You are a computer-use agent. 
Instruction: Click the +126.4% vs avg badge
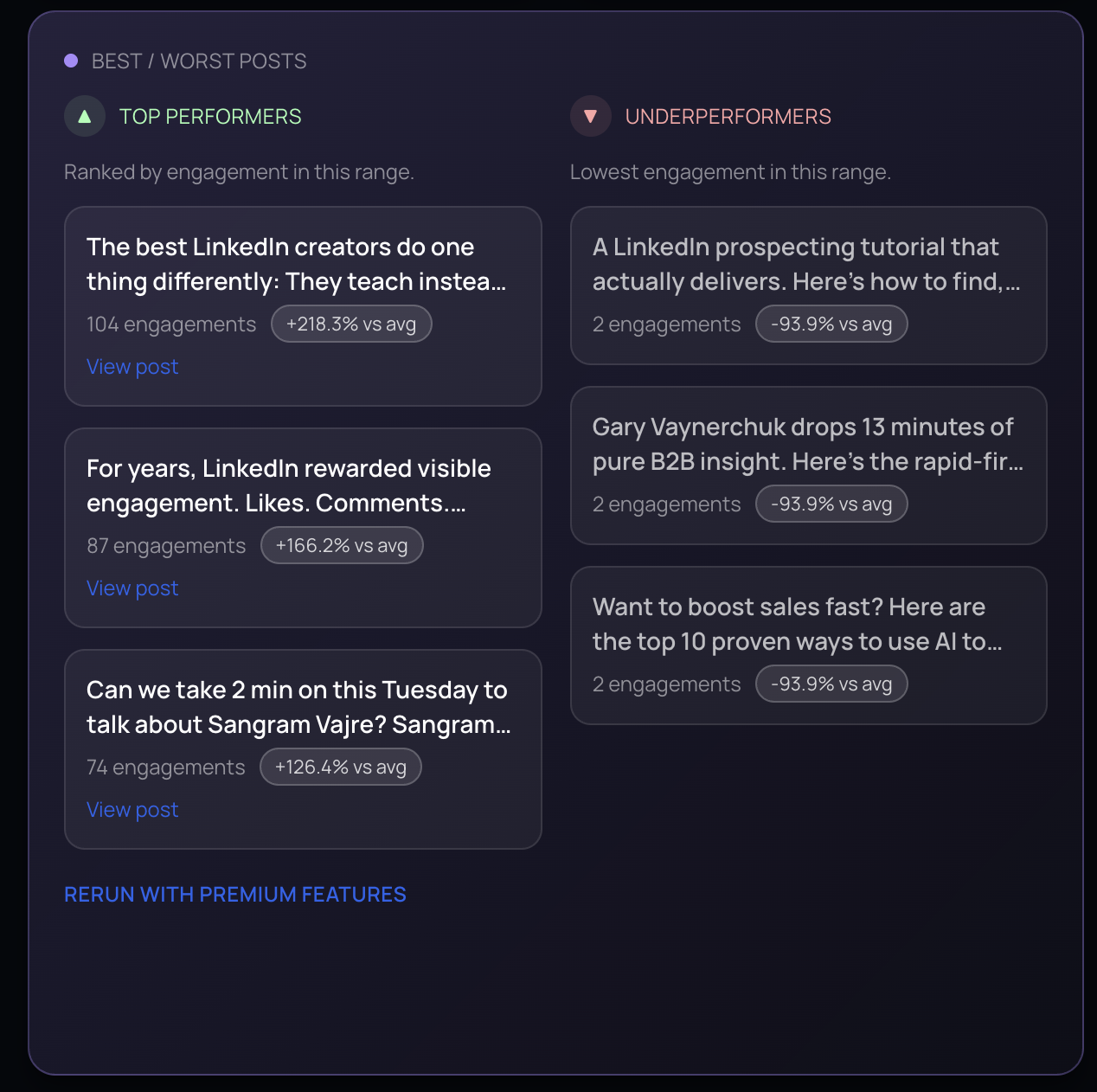pos(341,768)
